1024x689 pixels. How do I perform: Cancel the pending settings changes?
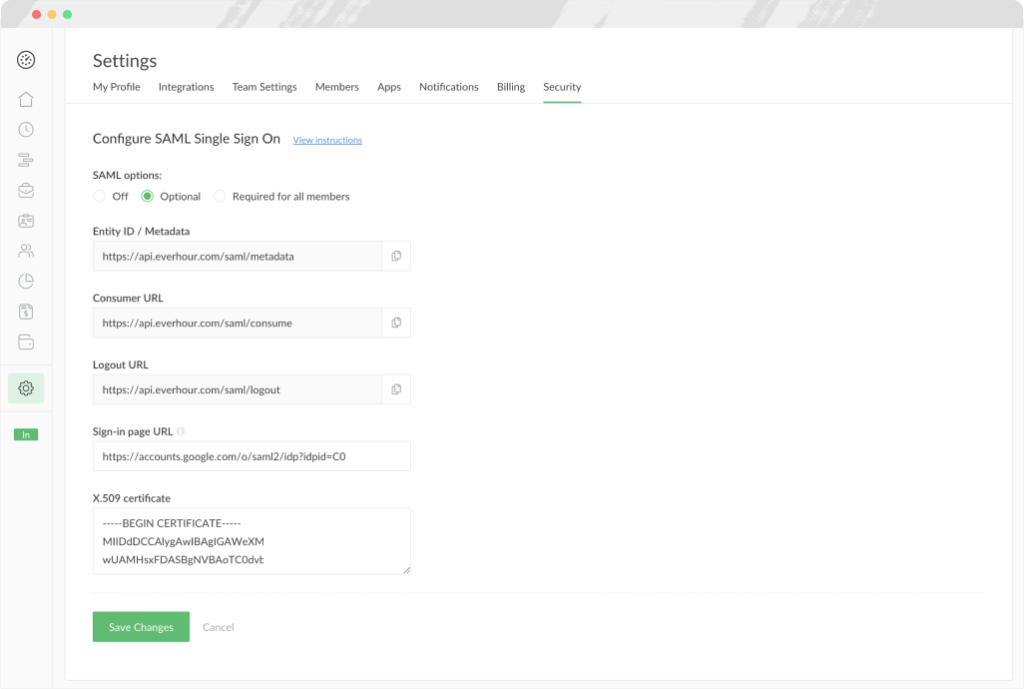click(x=218, y=626)
